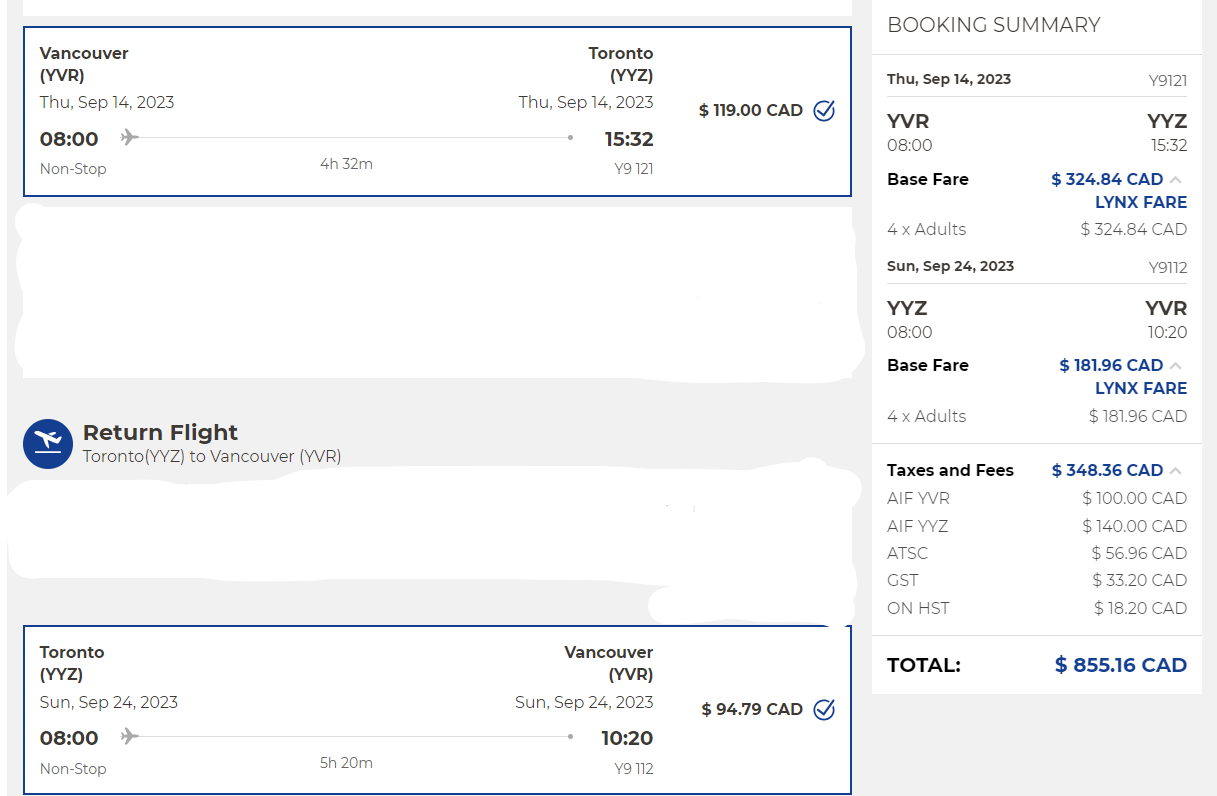Toggle checkmark beside $94.79 CAD fare
This screenshot has width=1217, height=796.
(824, 710)
